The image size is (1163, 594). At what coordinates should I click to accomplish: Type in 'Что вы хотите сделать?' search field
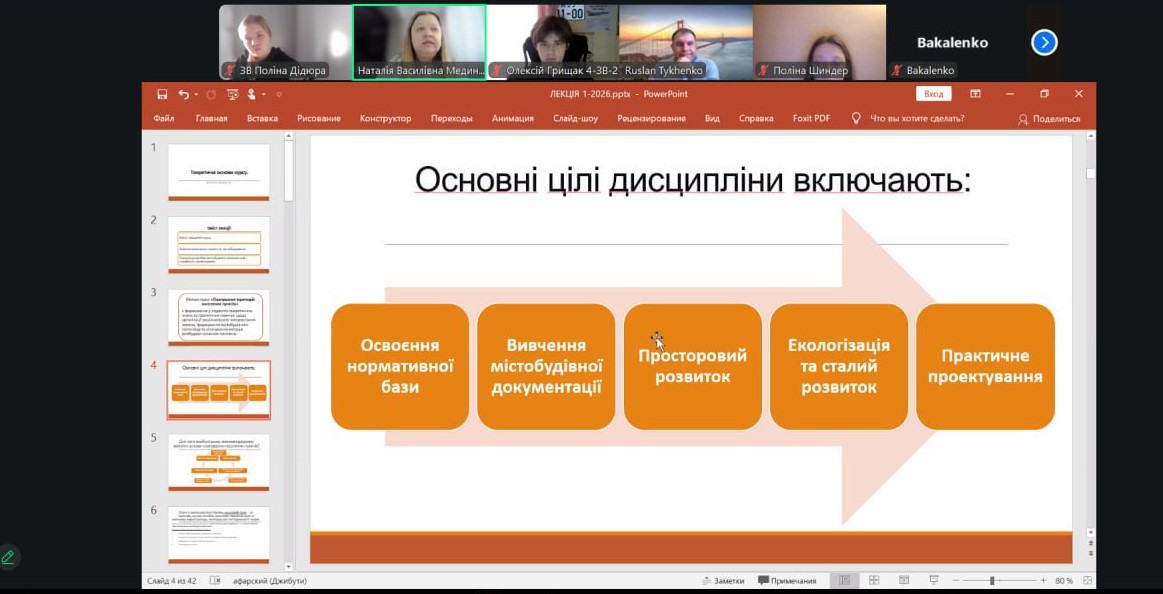(x=917, y=118)
